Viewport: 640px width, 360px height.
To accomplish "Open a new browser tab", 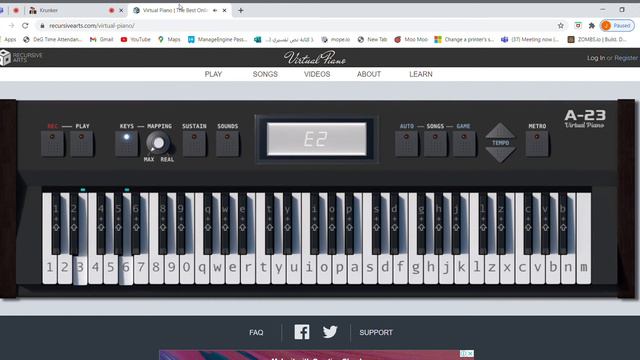I will point(241,11).
